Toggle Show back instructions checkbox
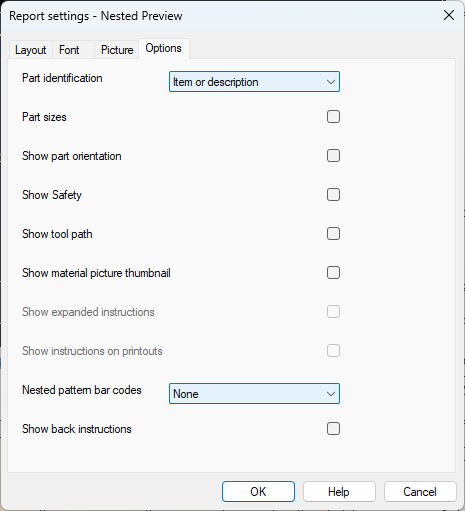 (333, 429)
